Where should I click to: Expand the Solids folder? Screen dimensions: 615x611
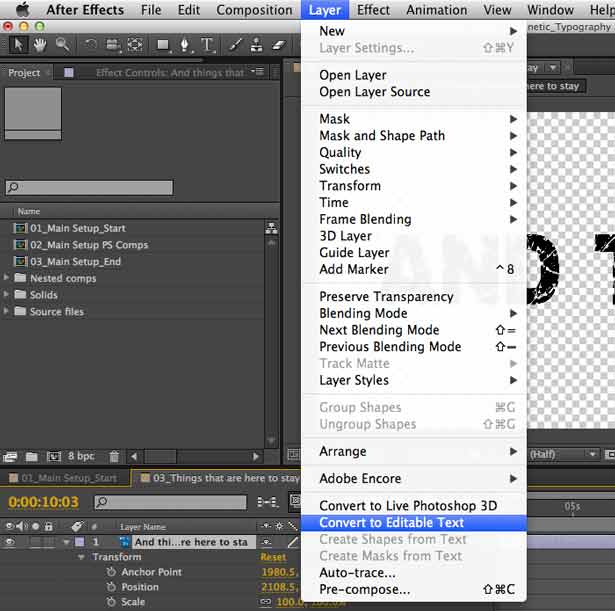[6, 294]
